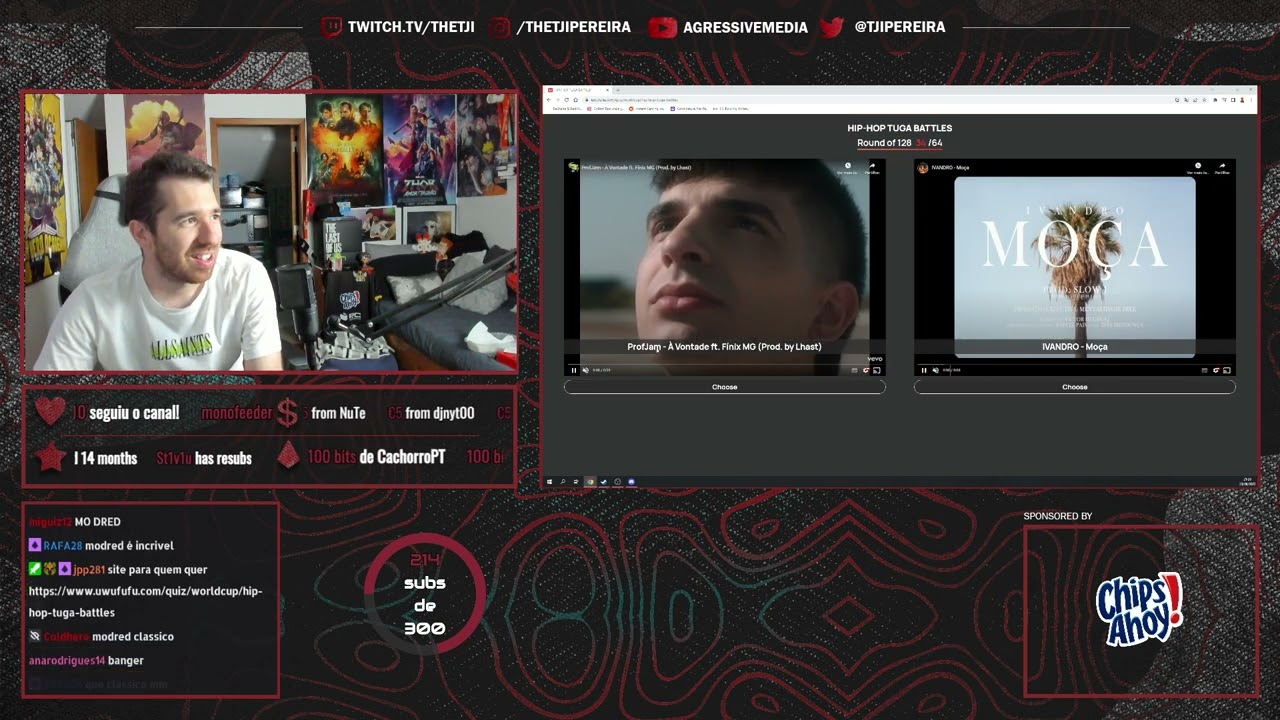Select the AGRESSIVEMEDIA YouTube label
The image size is (1280, 720).
[745, 27]
